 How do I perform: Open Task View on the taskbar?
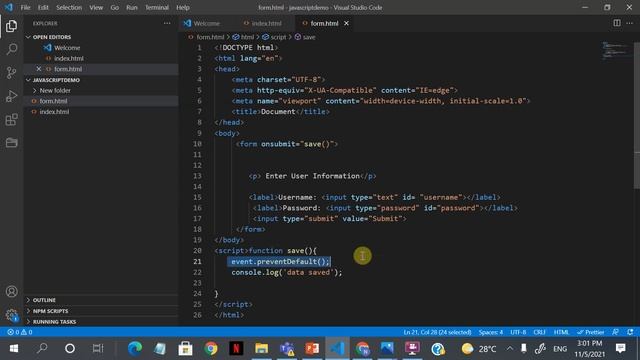pos(98,349)
